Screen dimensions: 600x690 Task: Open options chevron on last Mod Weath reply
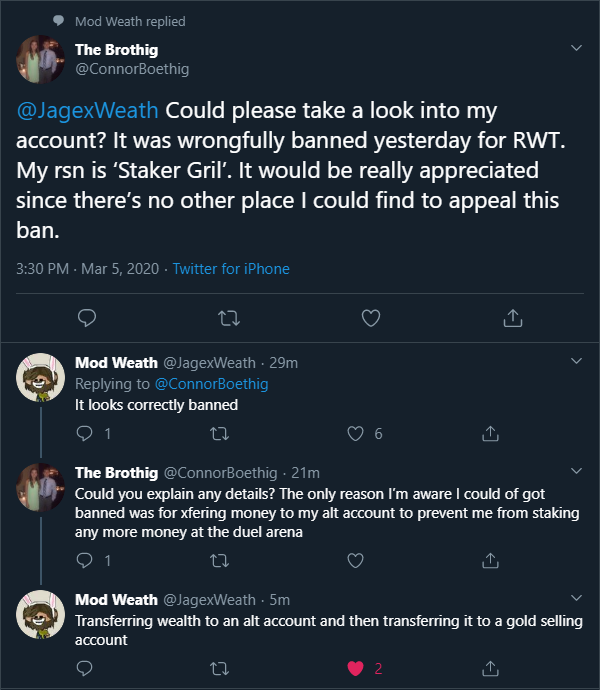coord(576,597)
